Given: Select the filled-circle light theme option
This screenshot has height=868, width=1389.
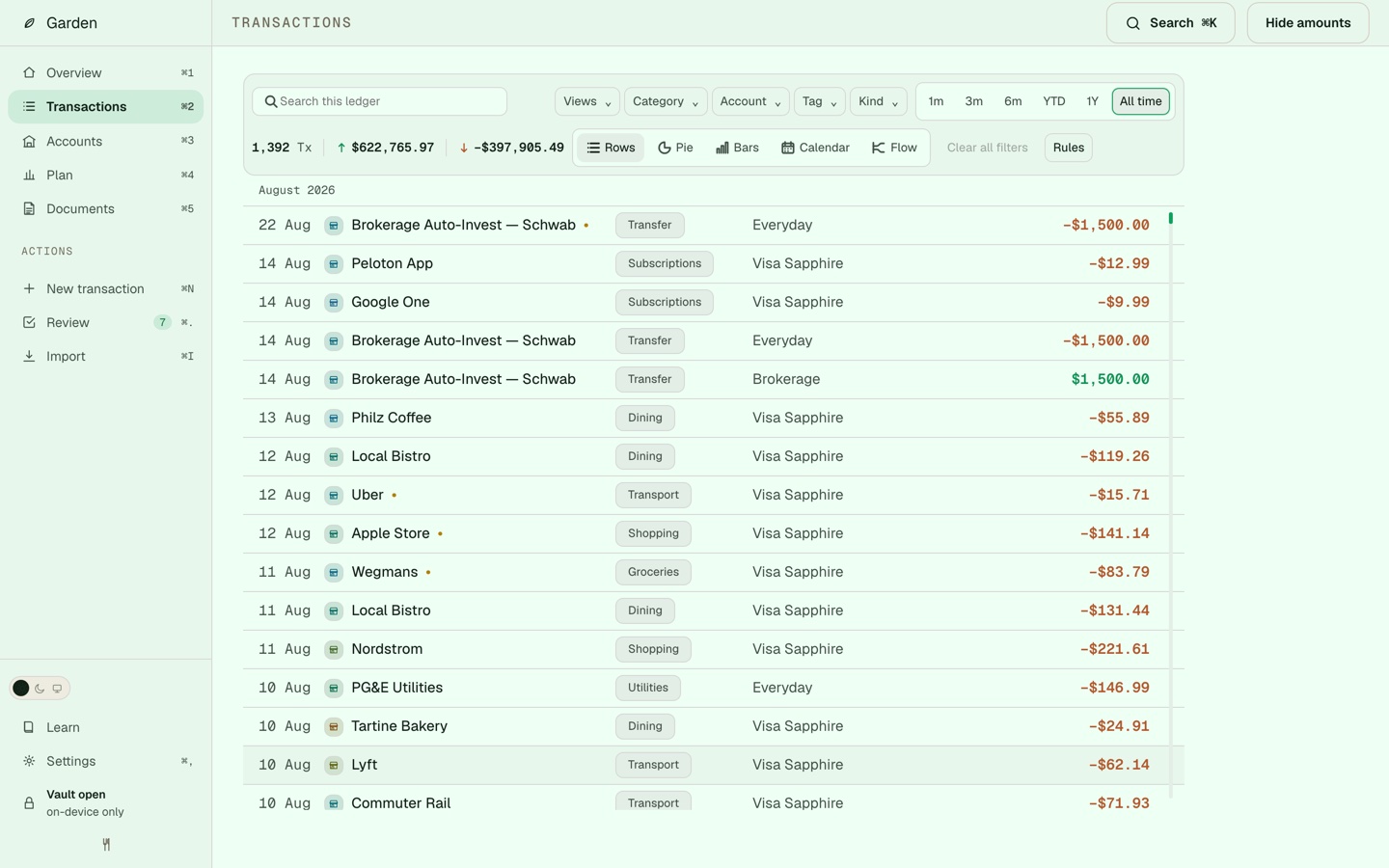Looking at the screenshot, I should [x=20, y=689].
